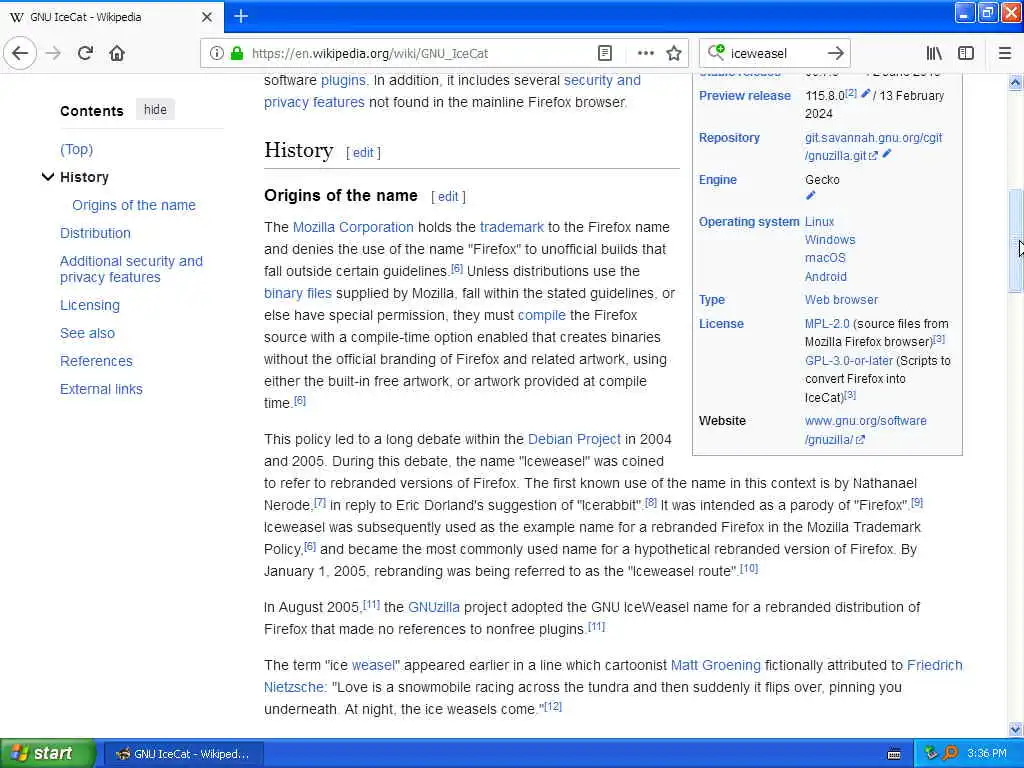Collapse the History section chevron in Contents
The width and height of the screenshot is (1024, 768).
[x=48, y=176]
